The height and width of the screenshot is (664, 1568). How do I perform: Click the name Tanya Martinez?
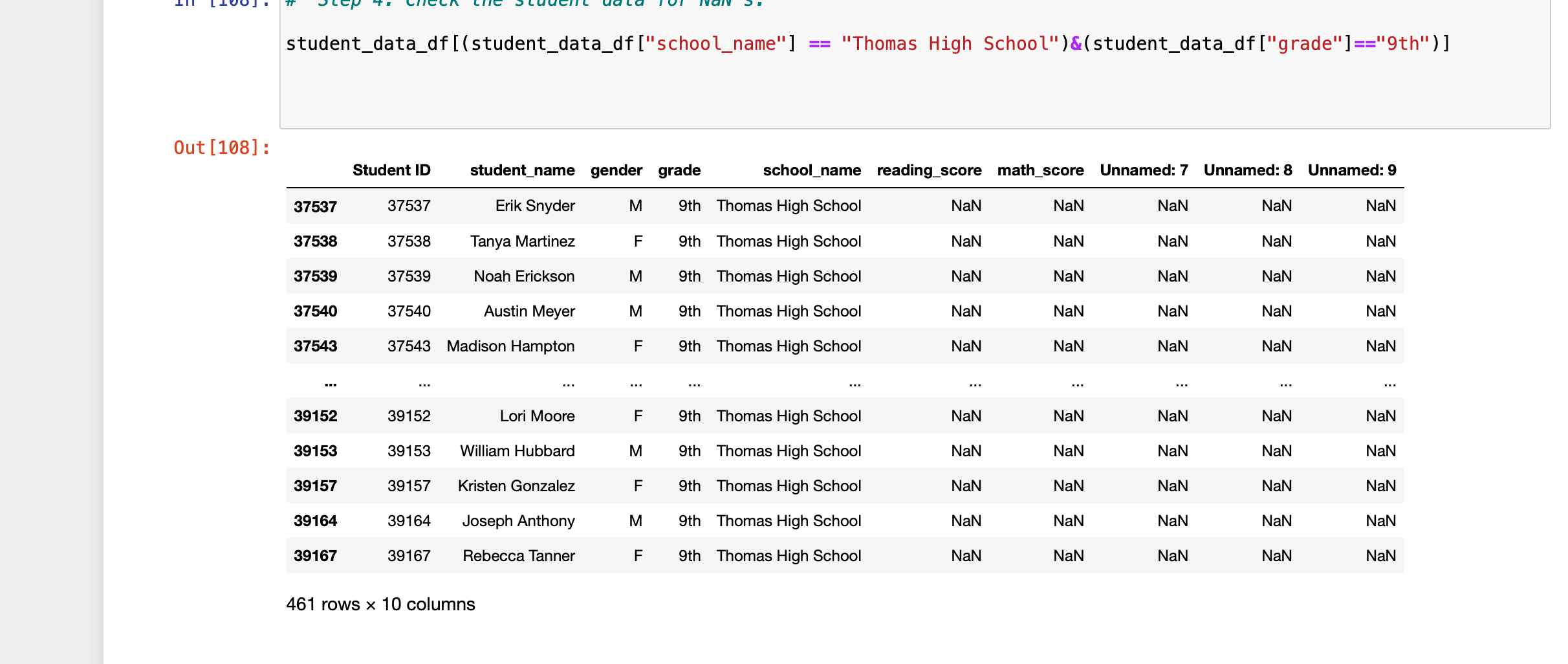[x=522, y=241]
